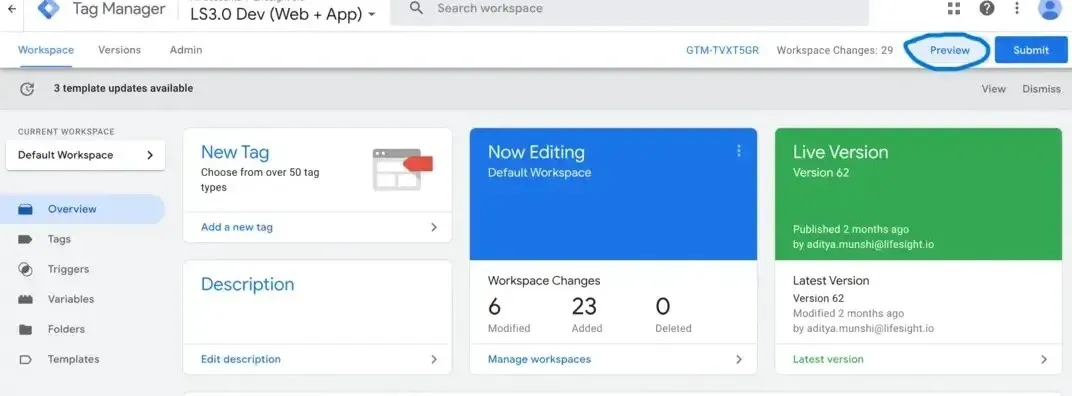Click the template updates refresh icon
This screenshot has width=1072, height=396.
pyautogui.click(x=27, y=88)
